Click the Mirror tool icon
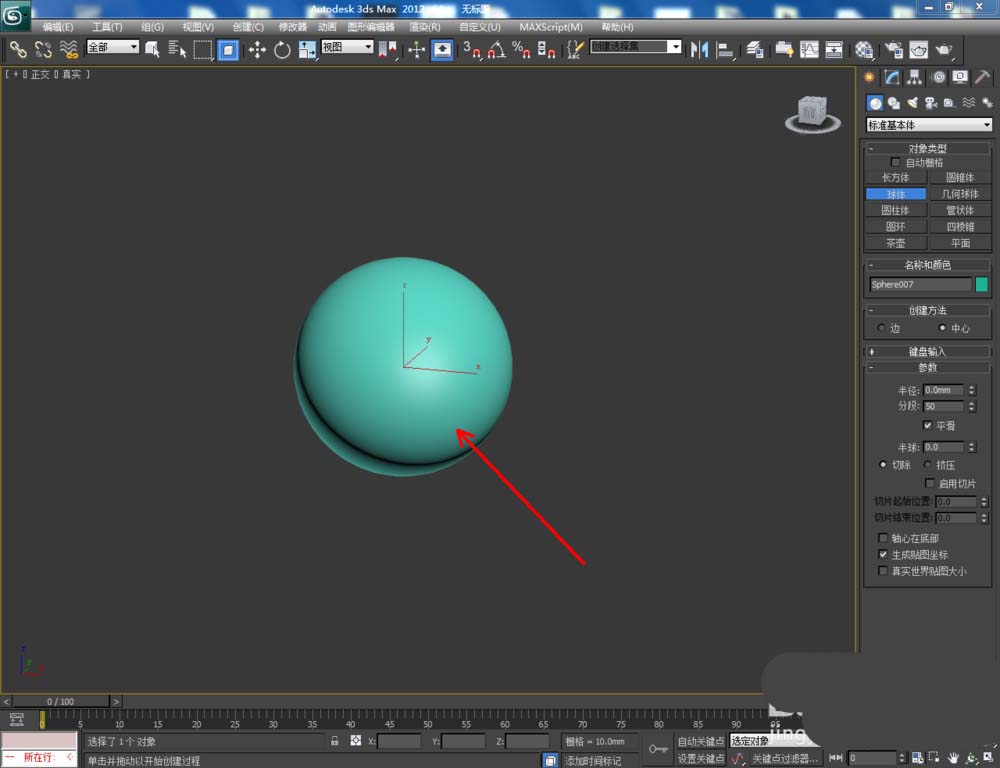This screenshot has height=768, width=1000. [699, 49]
